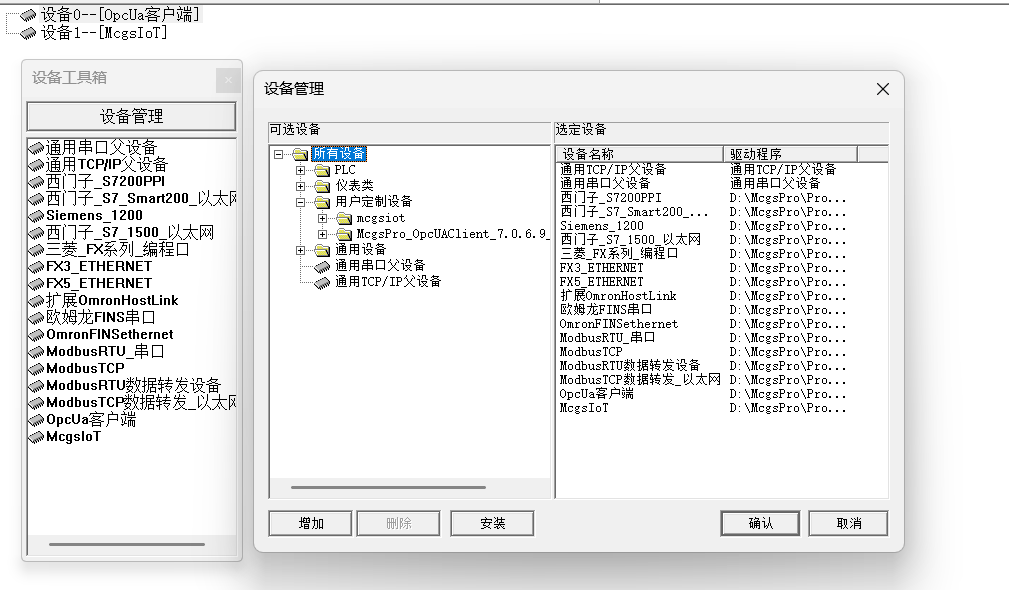Expand the 通用设备 tree node

click(300, 250)
